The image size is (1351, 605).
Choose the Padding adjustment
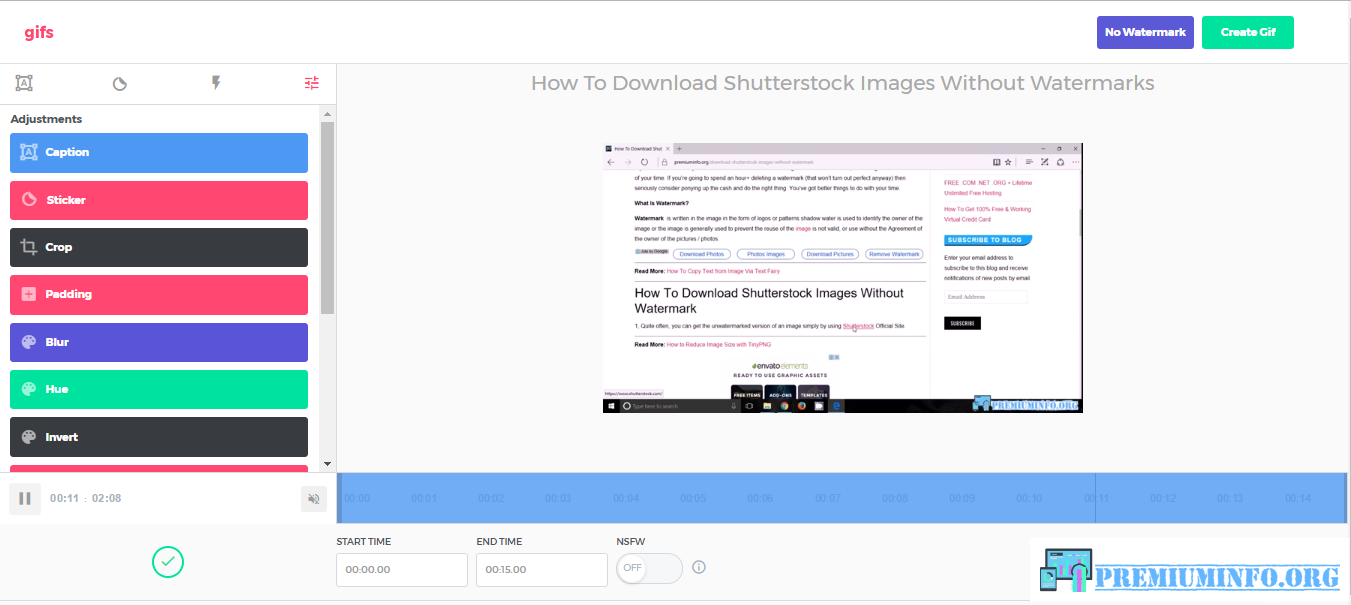click(159, 295)
